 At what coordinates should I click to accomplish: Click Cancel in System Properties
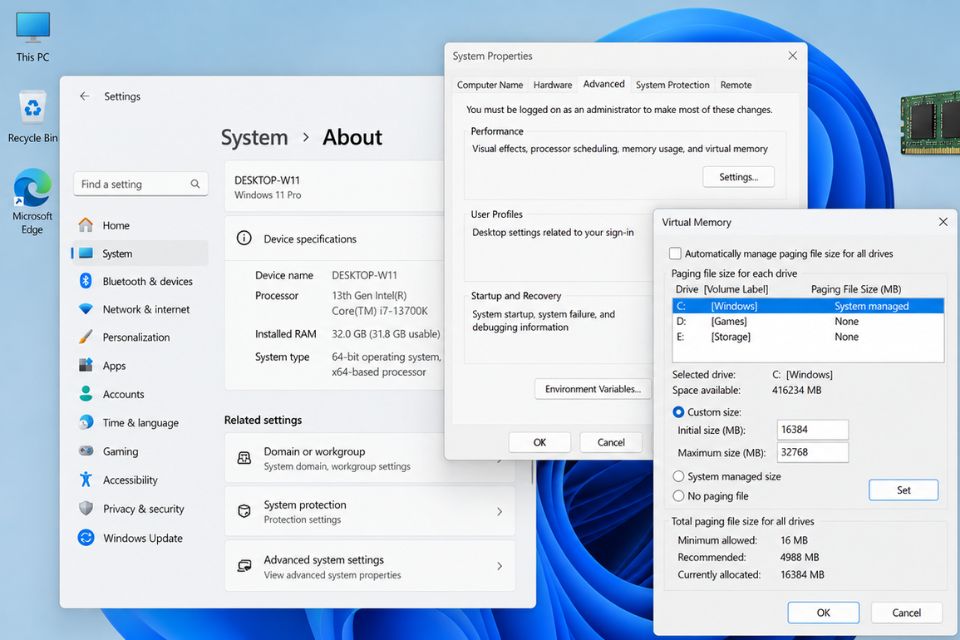pos(611,442)
